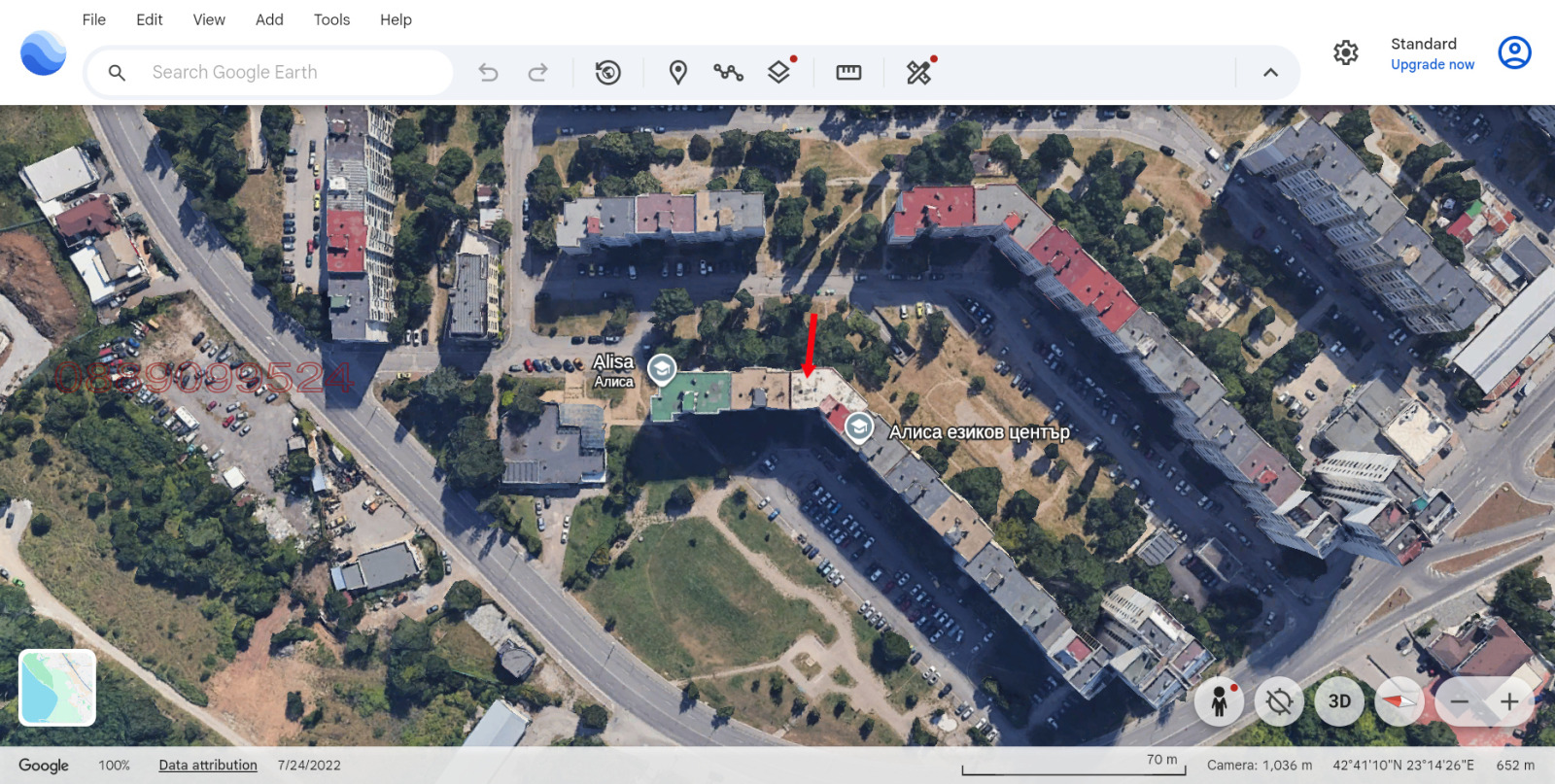Open the historical imagery clock icon
The width and height of the screenshot is (1555, 784).
pyautogui.click(x=607, y=72)
